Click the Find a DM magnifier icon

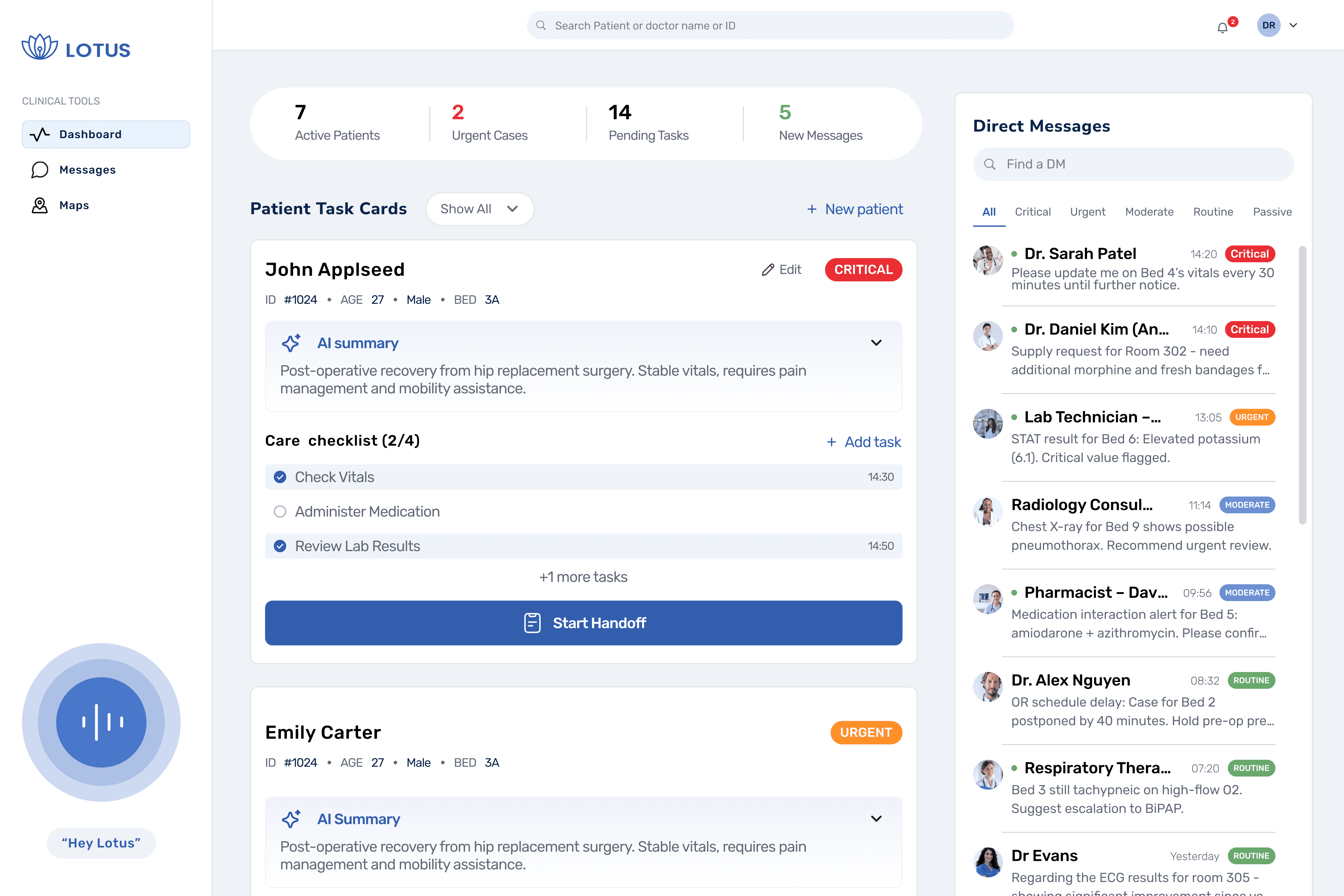pyautogui.click(x=990, y=165)
